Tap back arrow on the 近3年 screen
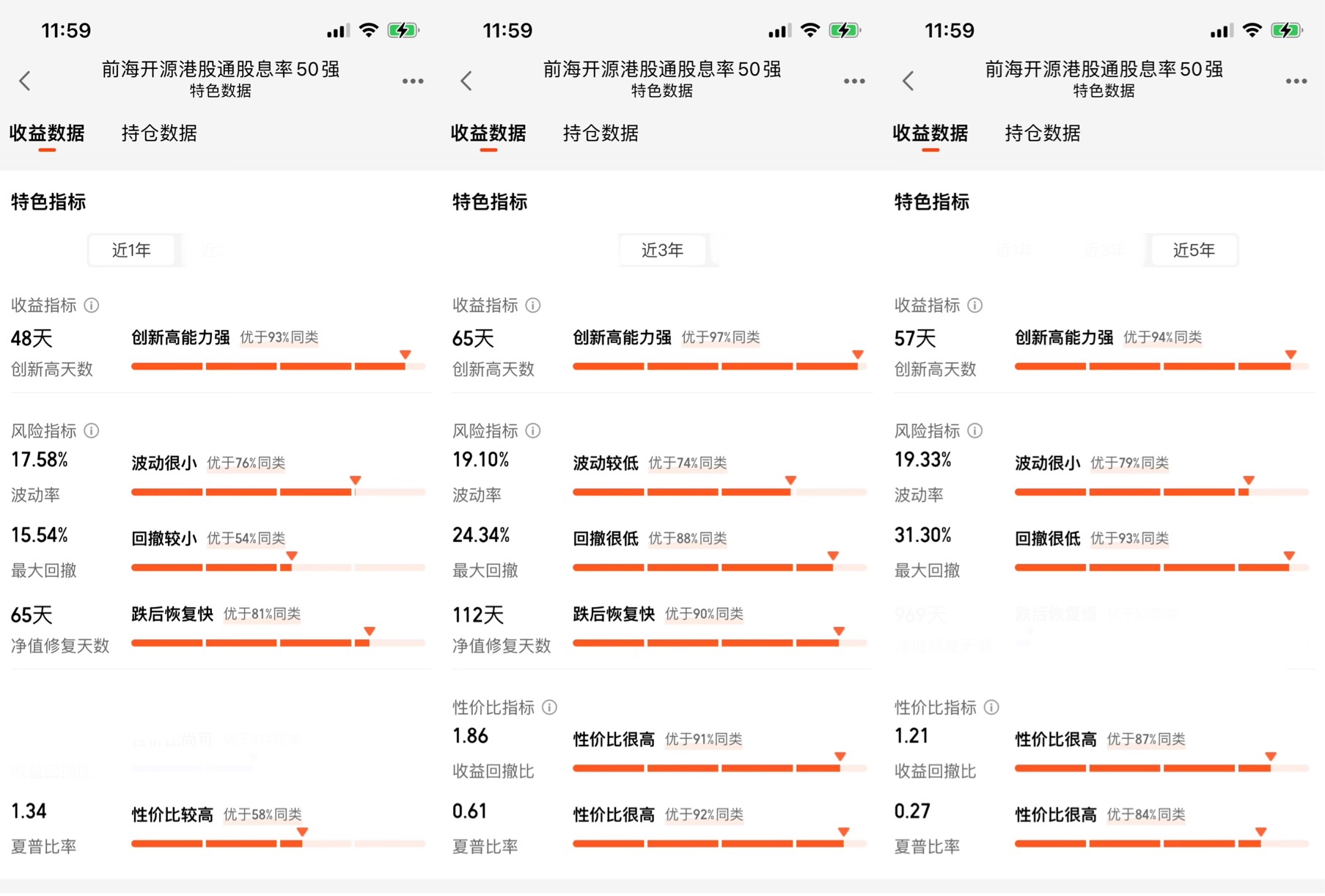Viewport: 1325px width, 896px height. 466,81
